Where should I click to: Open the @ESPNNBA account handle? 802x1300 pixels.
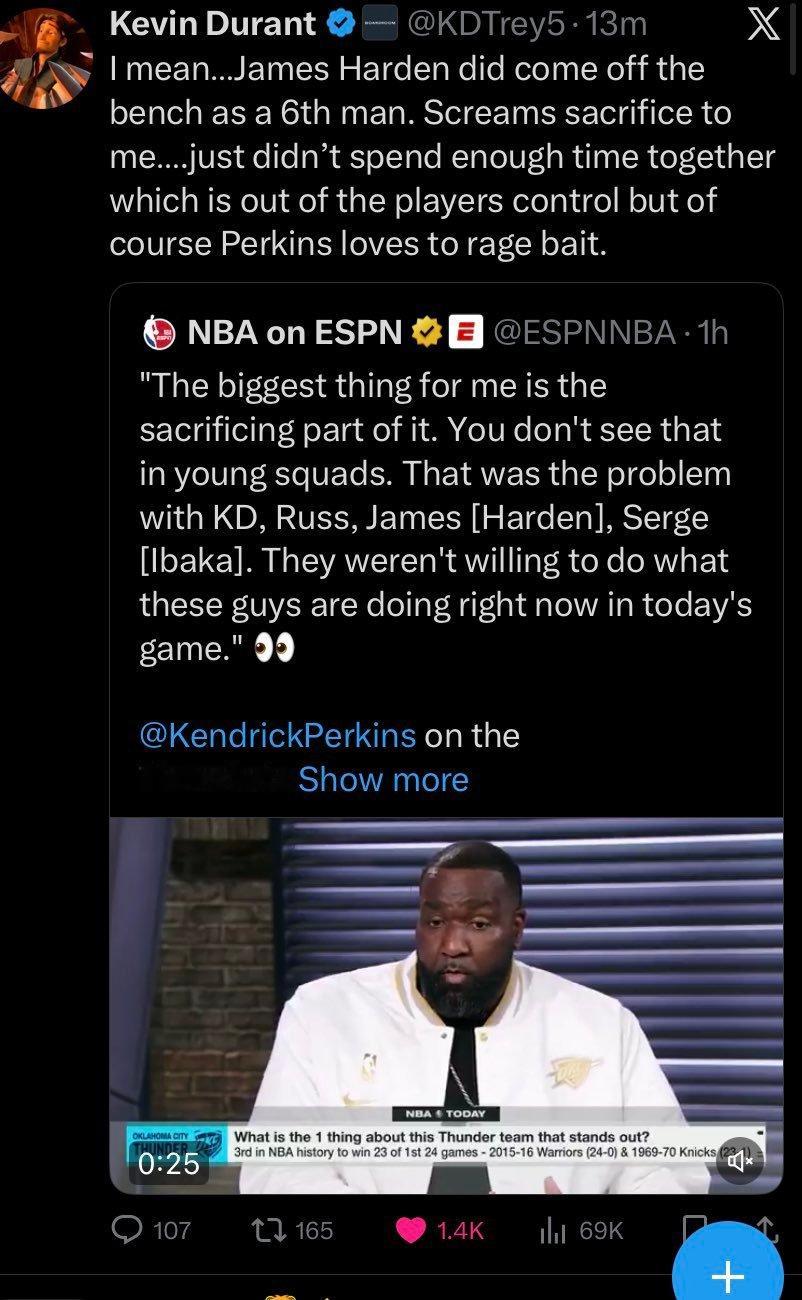pos(584,332)
